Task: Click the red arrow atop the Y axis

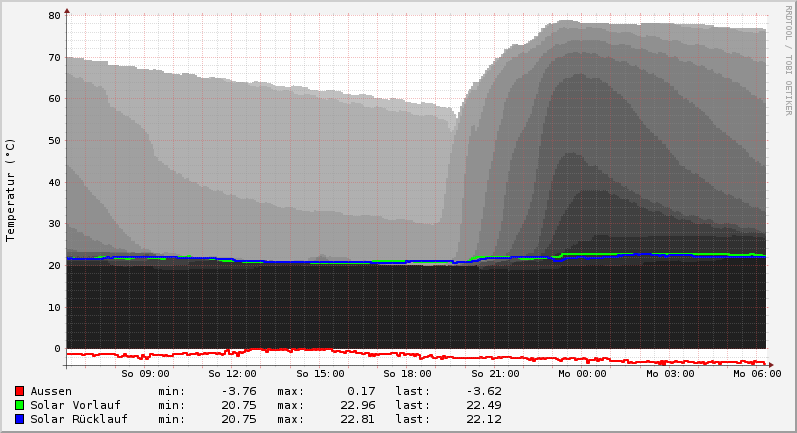Action: click(x=67, y=10)
